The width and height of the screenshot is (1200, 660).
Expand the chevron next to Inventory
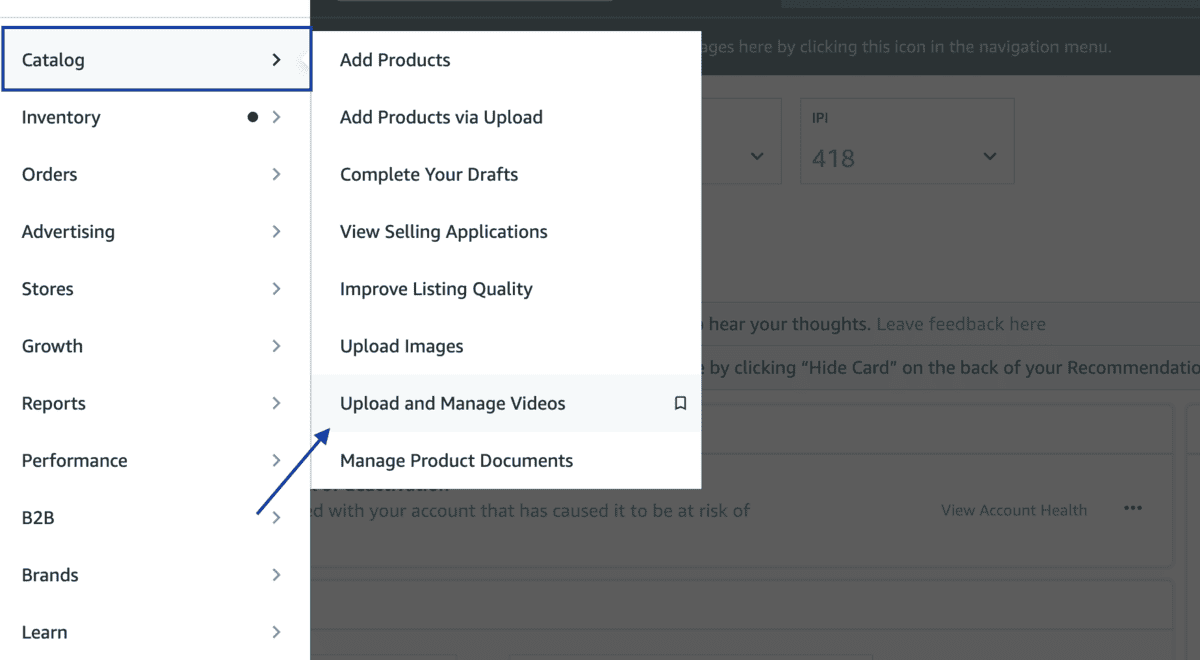click(277, 117)
